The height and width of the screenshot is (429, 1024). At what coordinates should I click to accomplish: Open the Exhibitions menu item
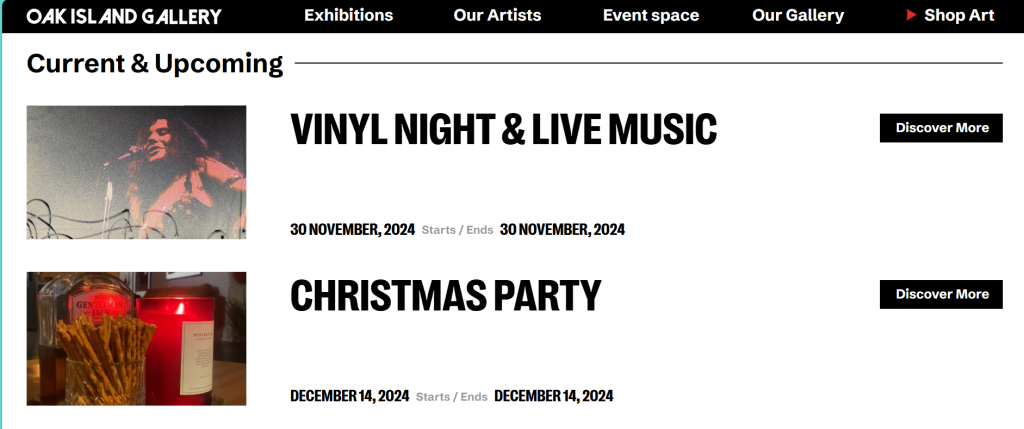[x=348, y=16]
